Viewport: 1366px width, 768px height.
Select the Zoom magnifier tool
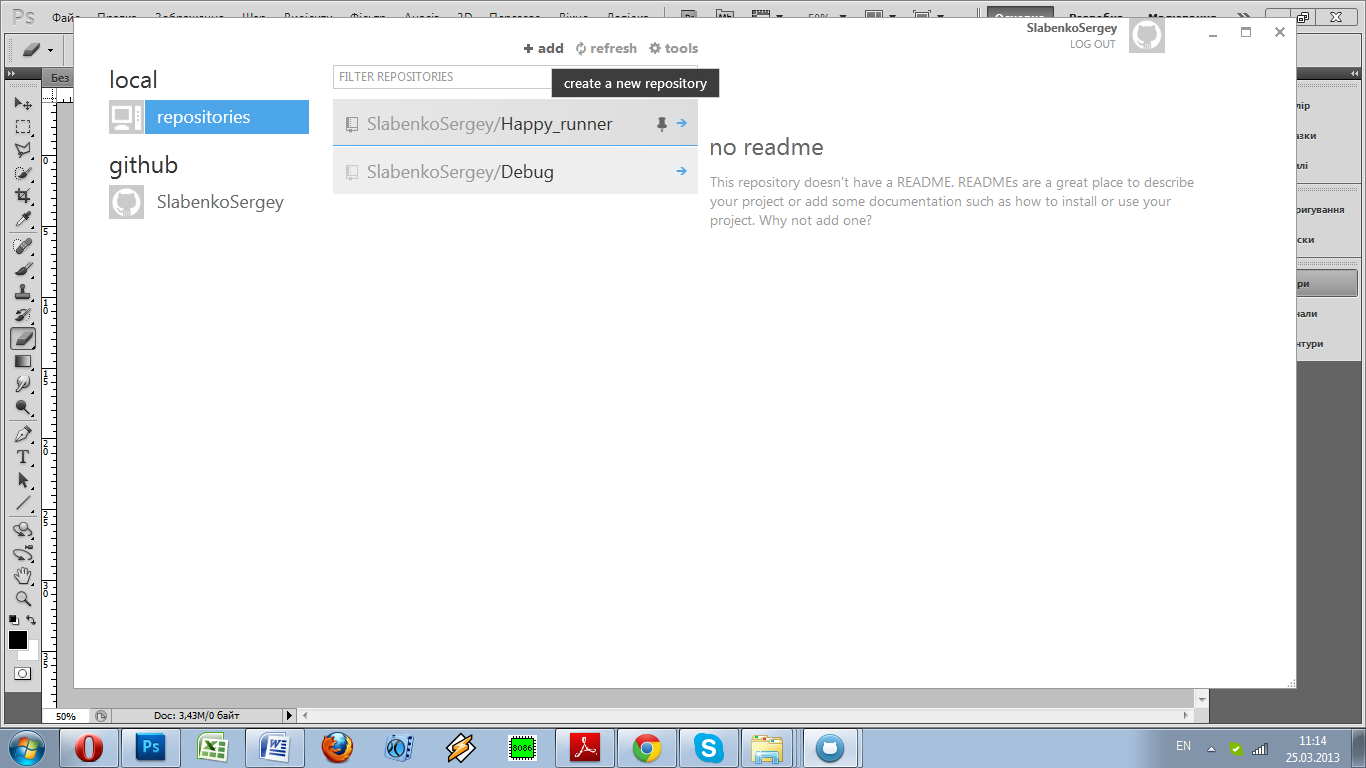pos(23,599)
